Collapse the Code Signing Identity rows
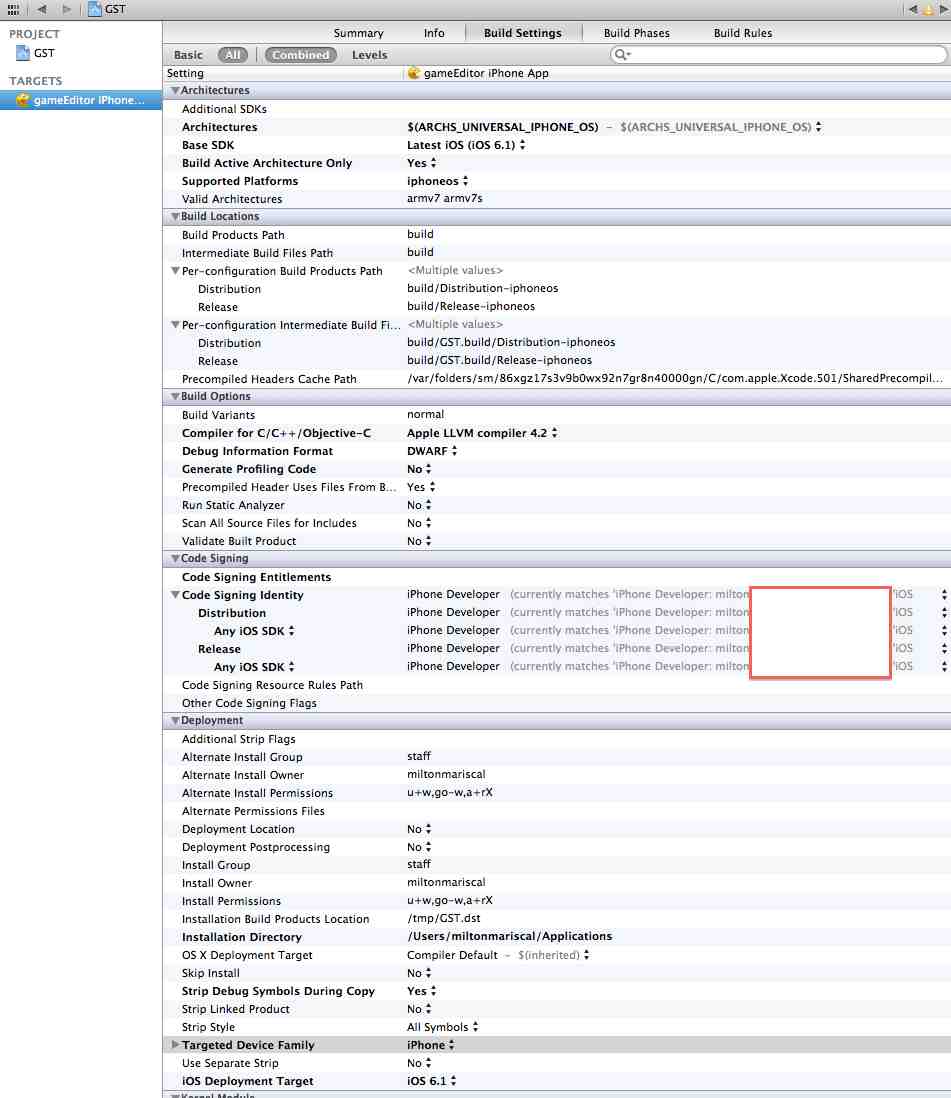 tap(175, 595)
